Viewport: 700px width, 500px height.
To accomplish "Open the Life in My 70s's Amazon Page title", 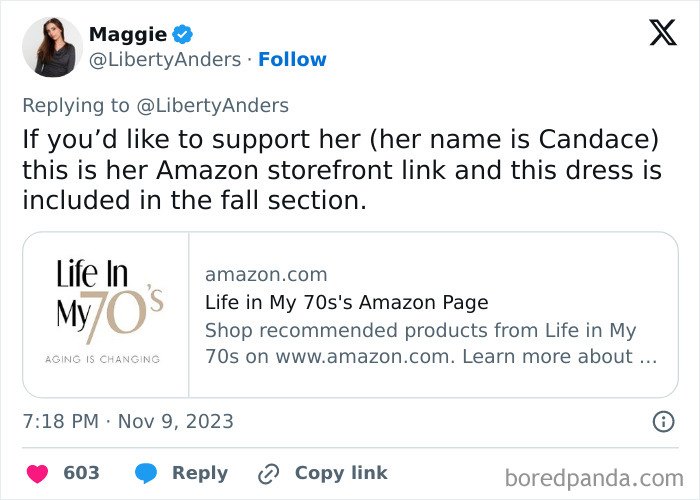I will [x=346, y=302].
